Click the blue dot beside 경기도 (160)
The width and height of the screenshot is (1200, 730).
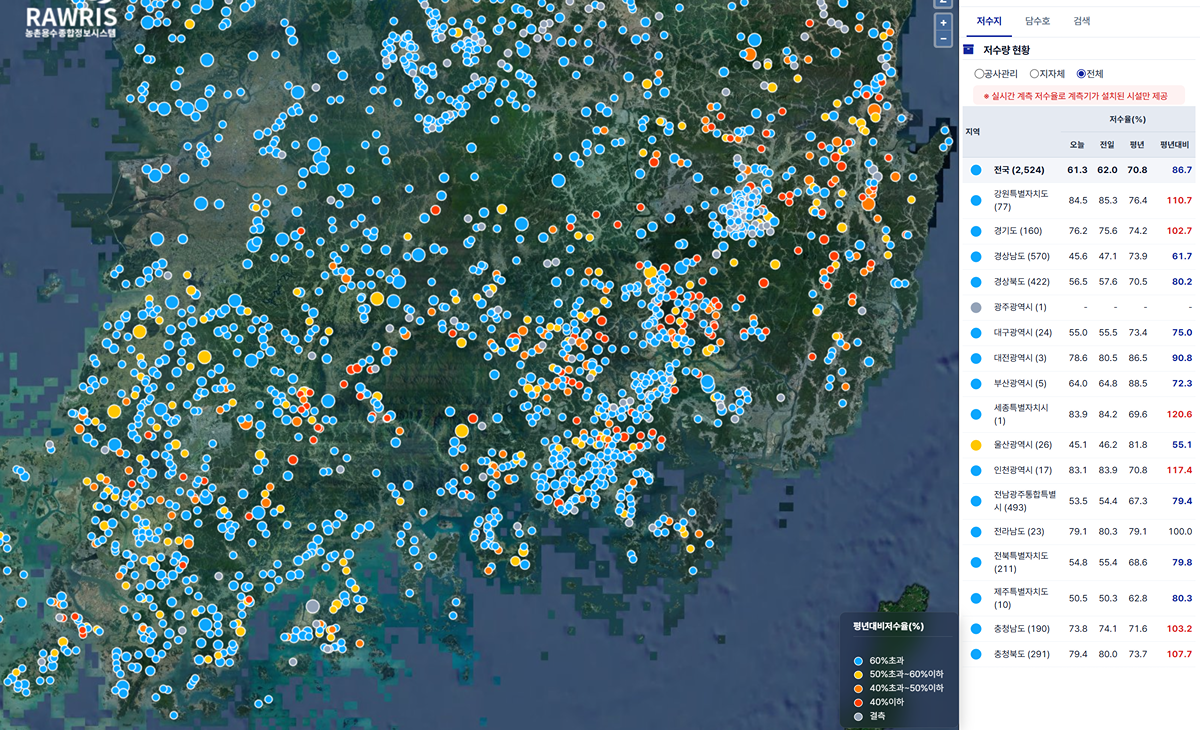(x=976, y=231)
